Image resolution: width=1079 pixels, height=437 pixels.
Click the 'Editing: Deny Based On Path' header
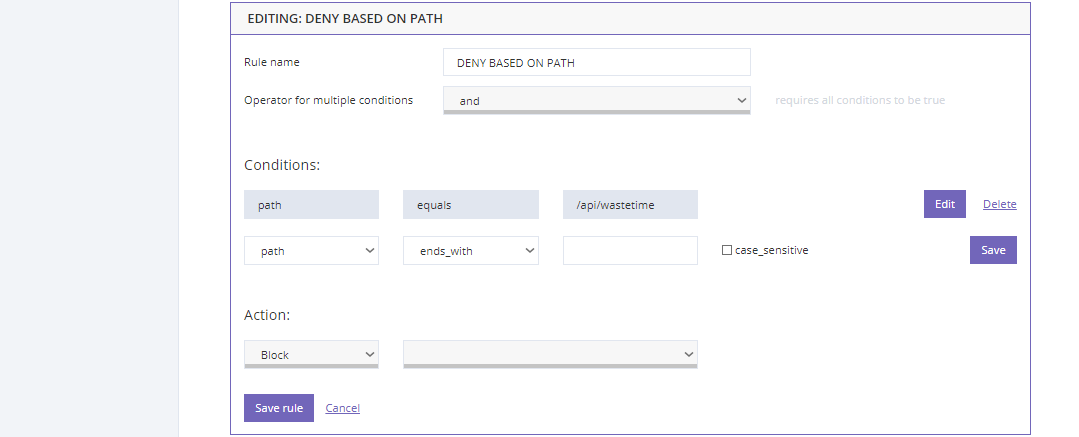coord(345,19)
